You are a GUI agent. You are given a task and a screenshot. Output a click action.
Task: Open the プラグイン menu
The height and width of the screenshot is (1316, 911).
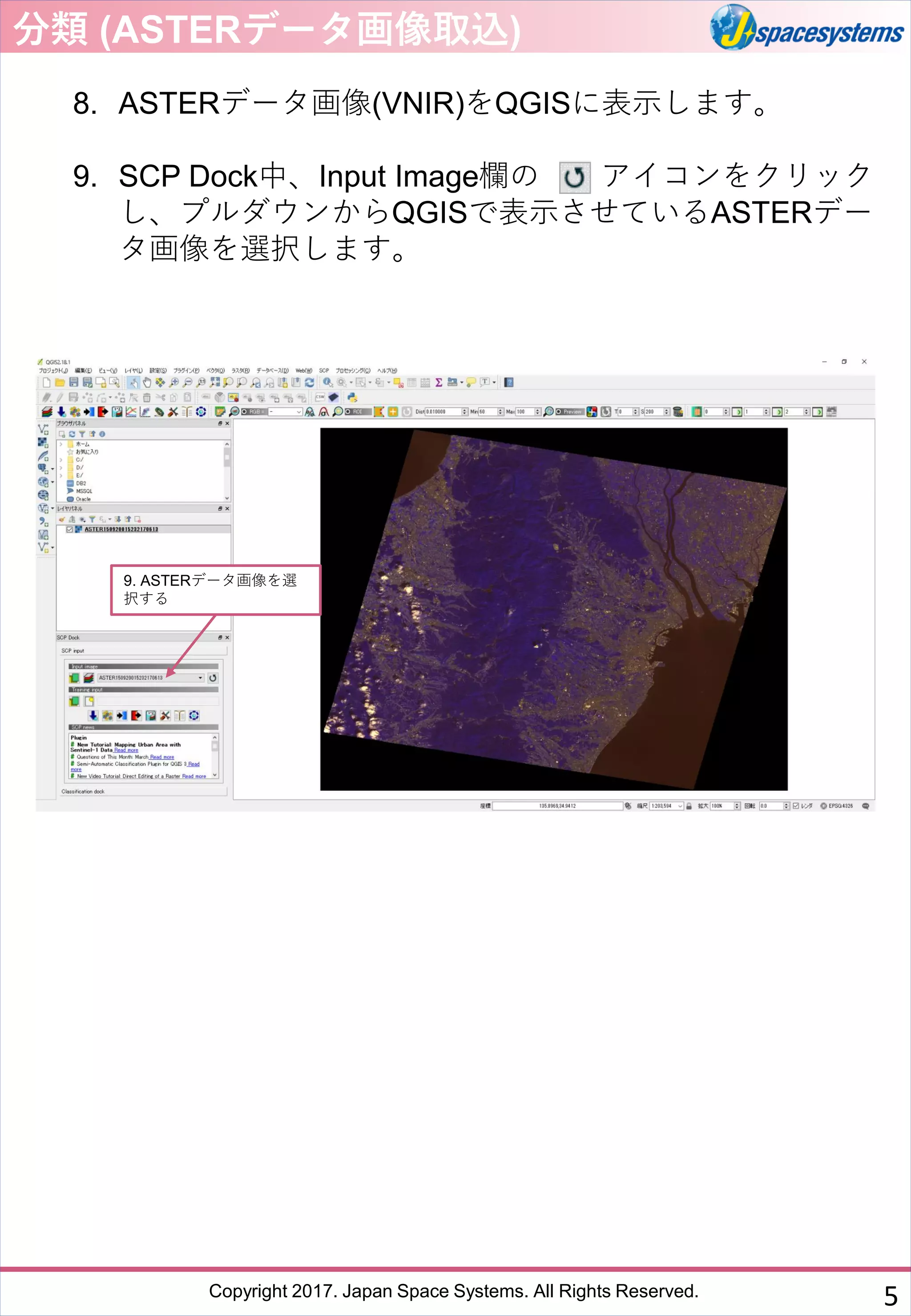(x=186, y=370)
